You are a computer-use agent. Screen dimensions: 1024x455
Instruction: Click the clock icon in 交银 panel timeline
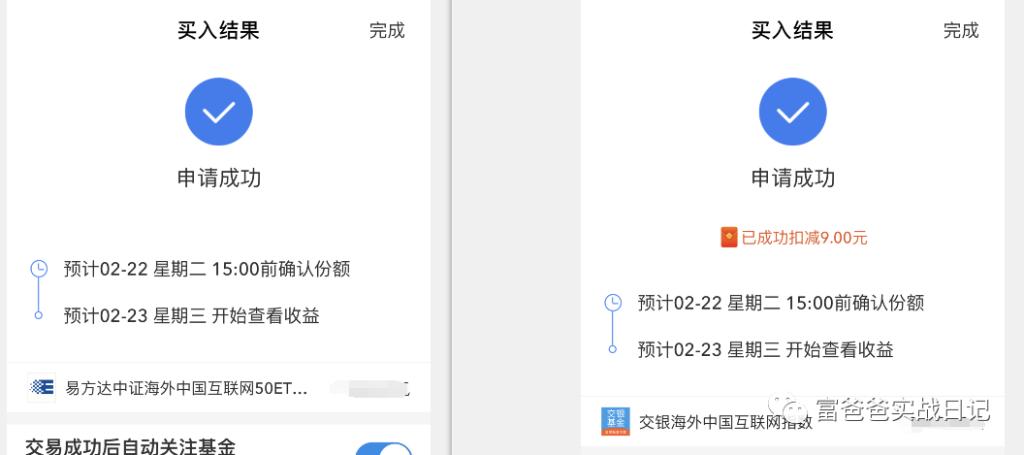(613, 302)
